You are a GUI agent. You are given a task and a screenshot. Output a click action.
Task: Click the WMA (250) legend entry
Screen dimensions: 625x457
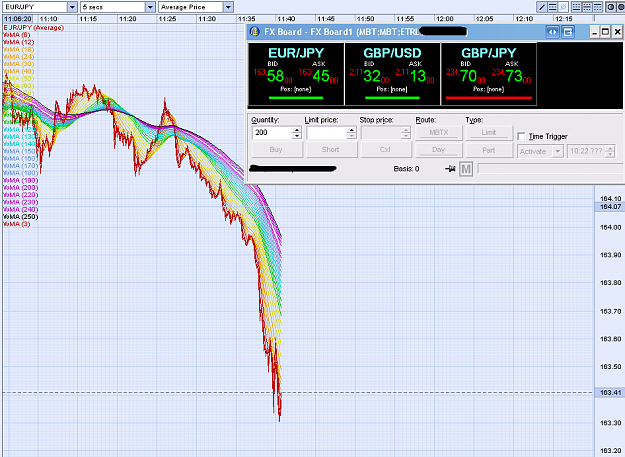(x=20, y=217)
